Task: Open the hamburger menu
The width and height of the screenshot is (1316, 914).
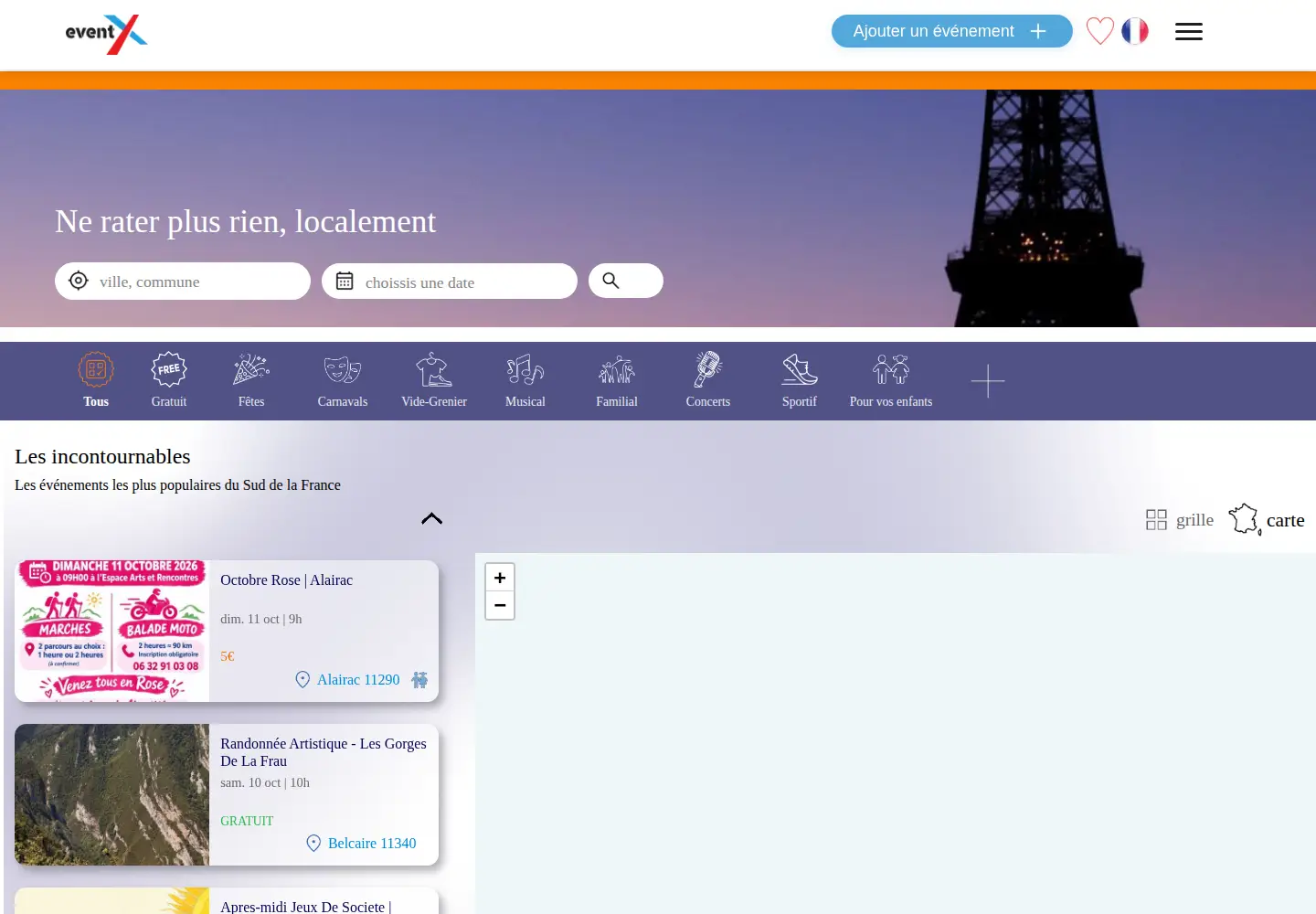Action: coord(1189,32)
